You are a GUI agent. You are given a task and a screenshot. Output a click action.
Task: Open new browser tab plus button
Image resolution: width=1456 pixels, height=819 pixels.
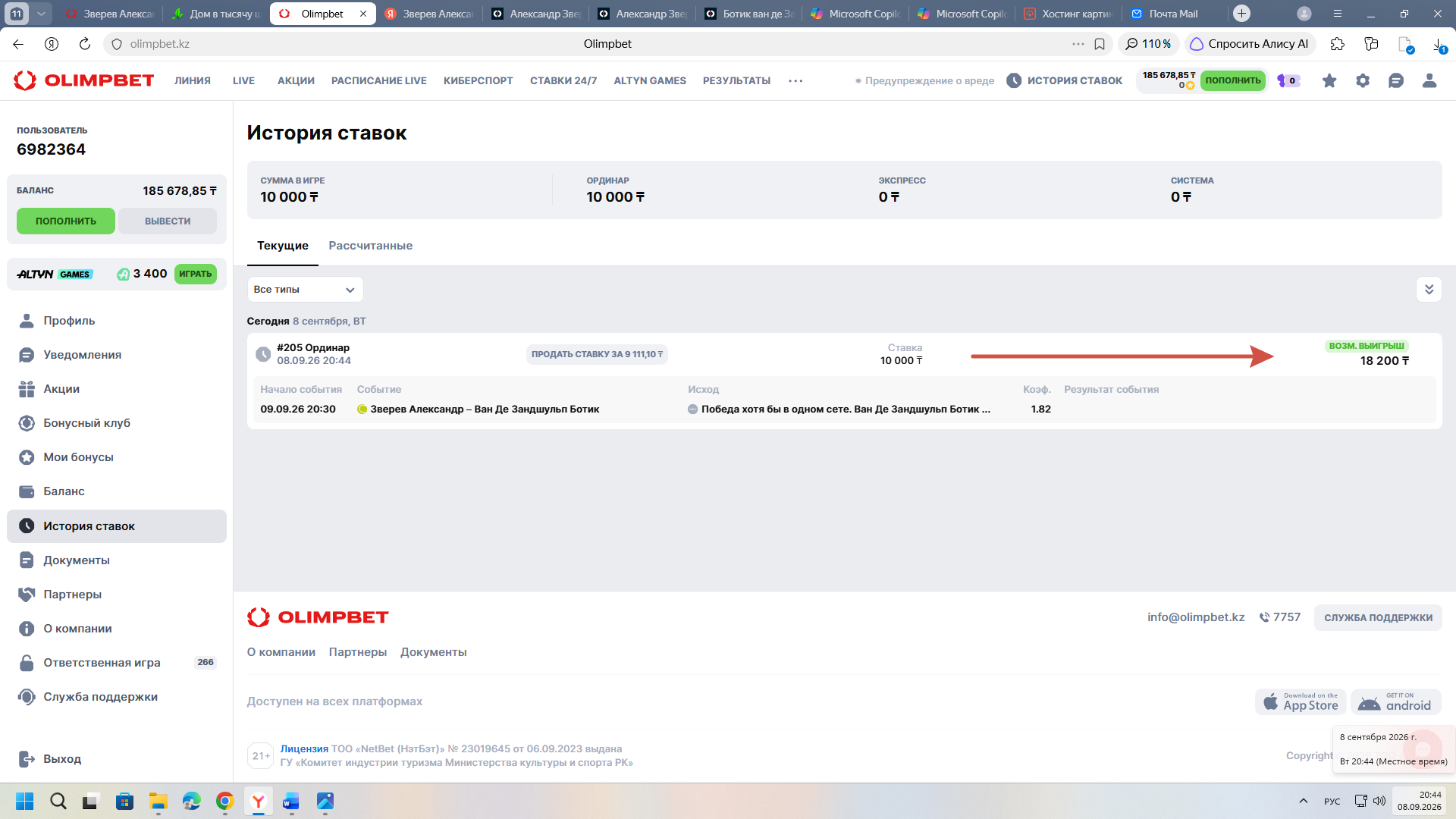tap(1241, 14)
